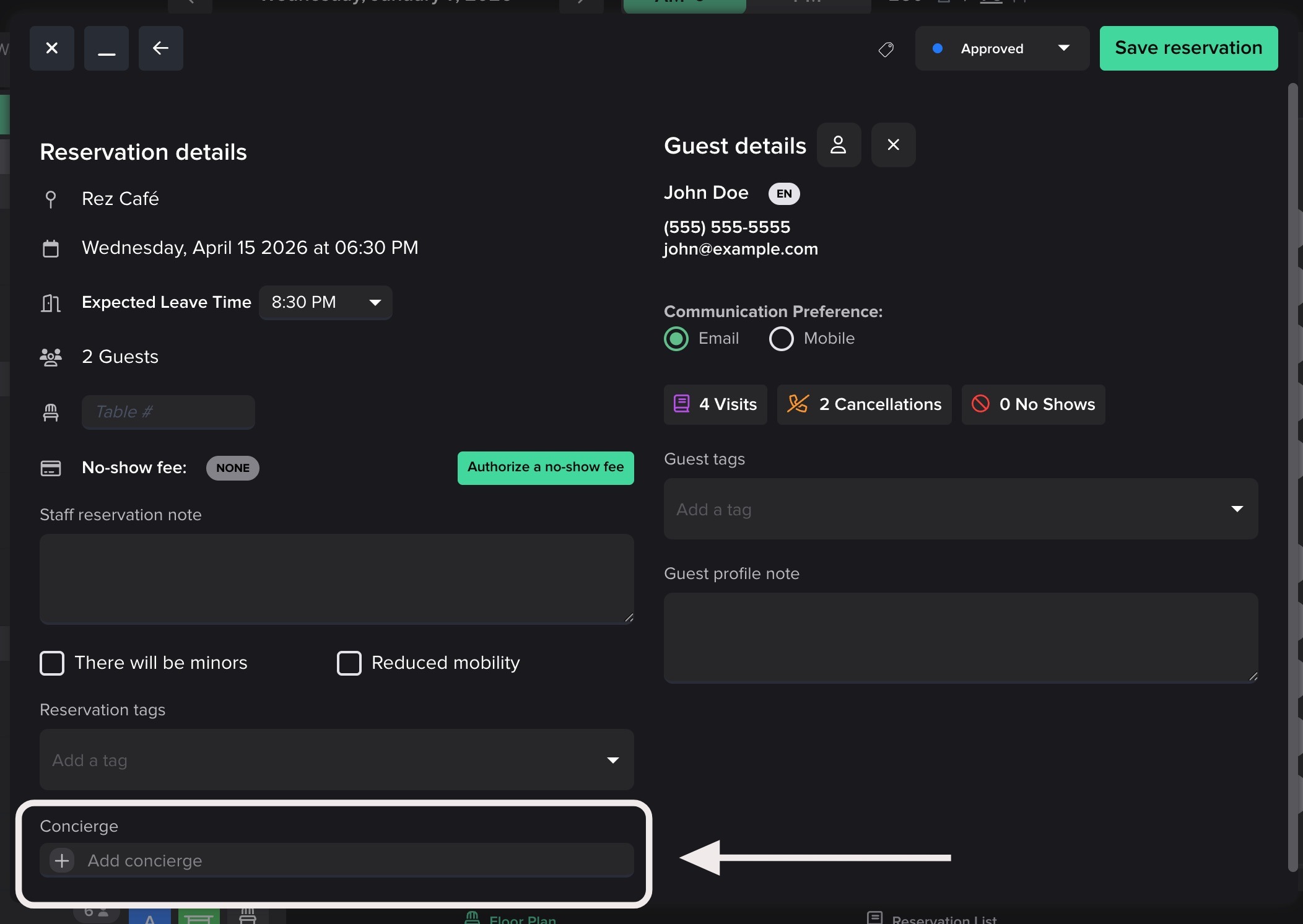
Task: Click the plus icon for Add concierge
Action: 62,860
